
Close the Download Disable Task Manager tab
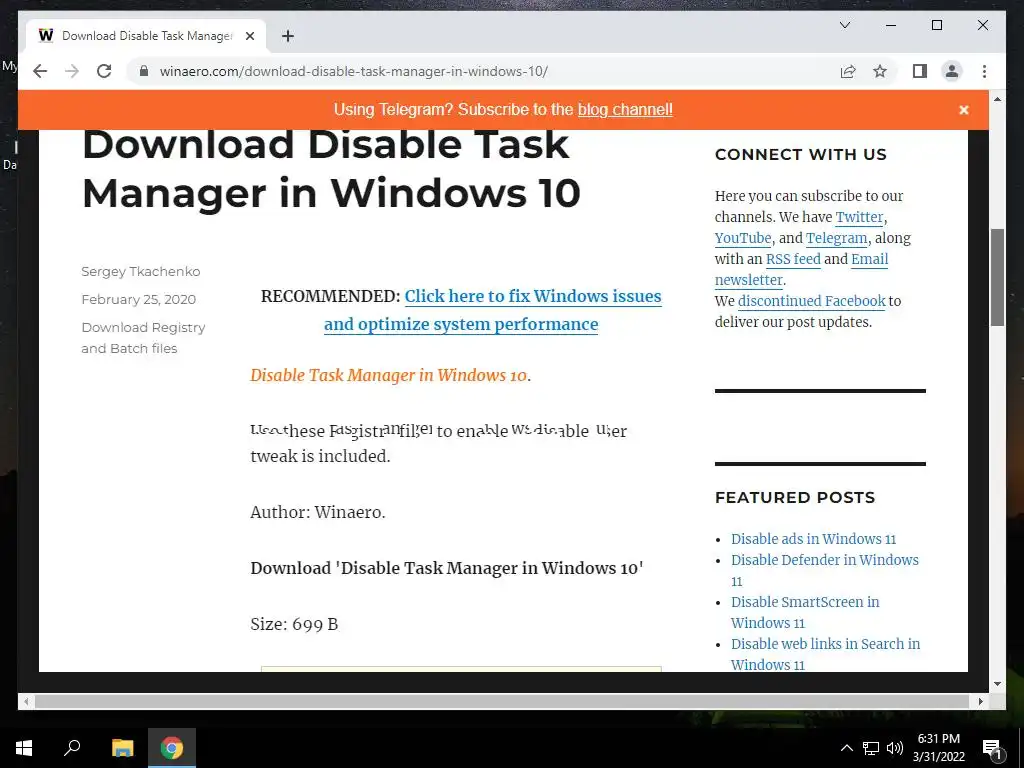249,36
